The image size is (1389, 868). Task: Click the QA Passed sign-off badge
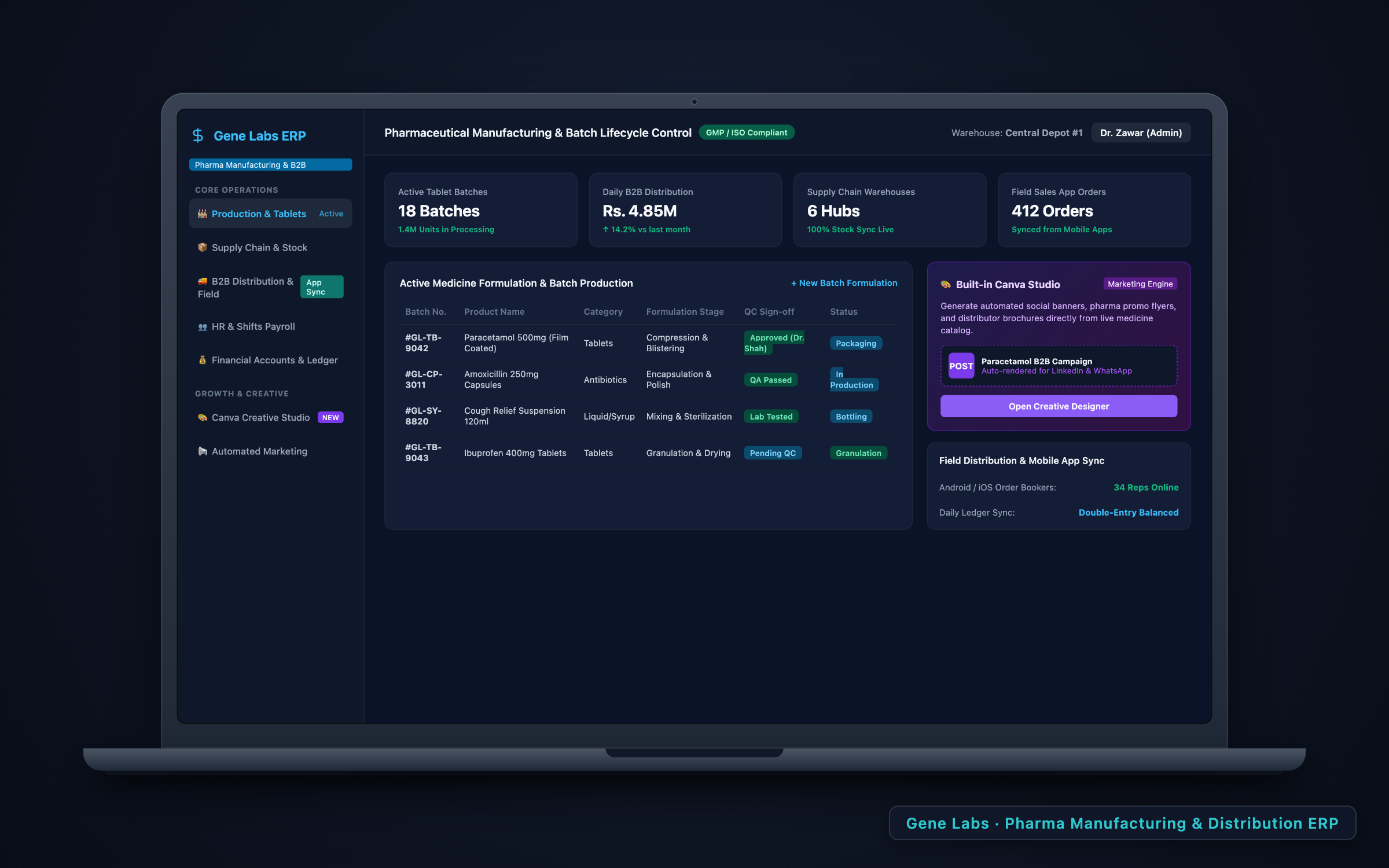770,380
